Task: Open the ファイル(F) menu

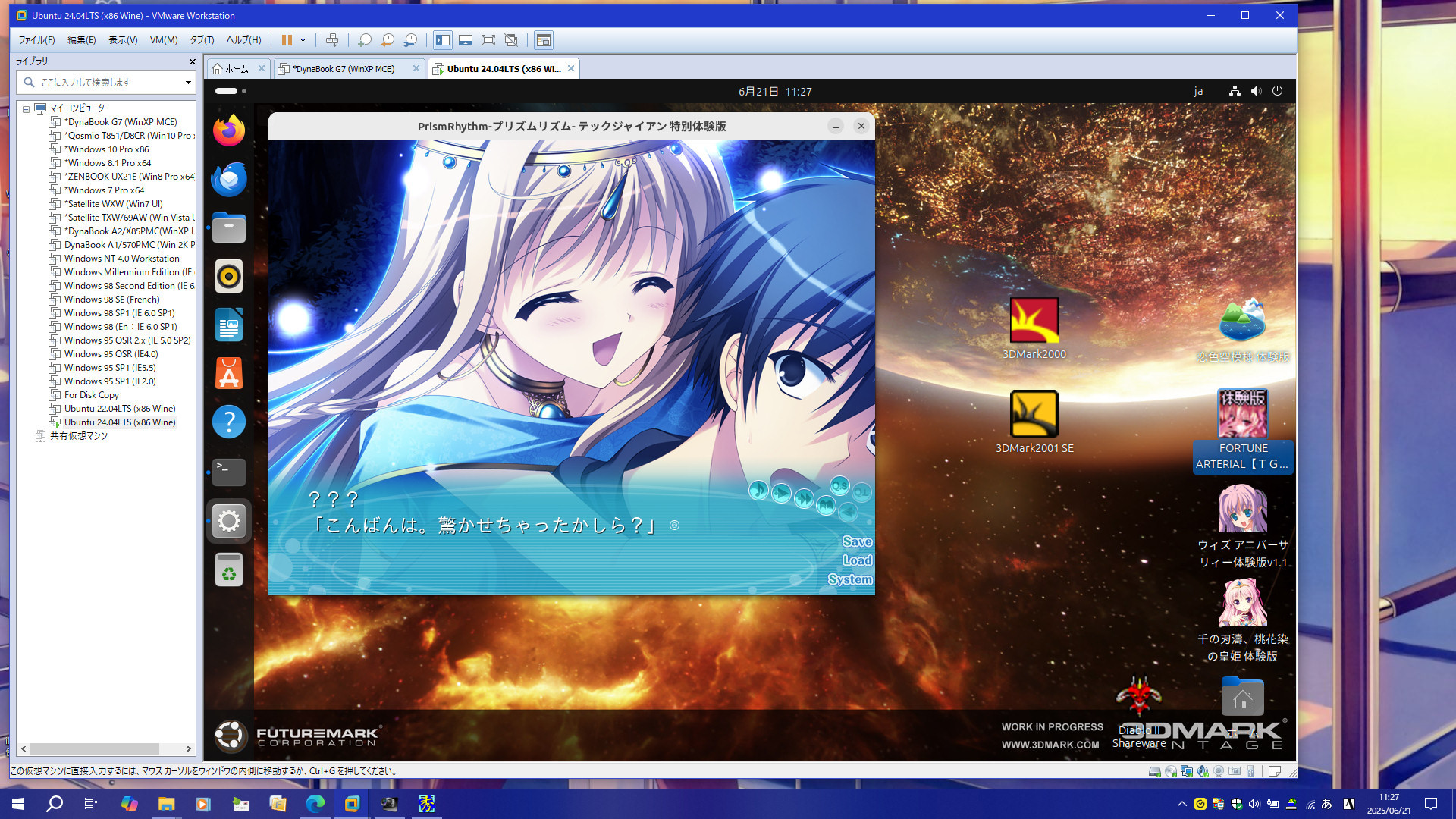Action: 36,40
